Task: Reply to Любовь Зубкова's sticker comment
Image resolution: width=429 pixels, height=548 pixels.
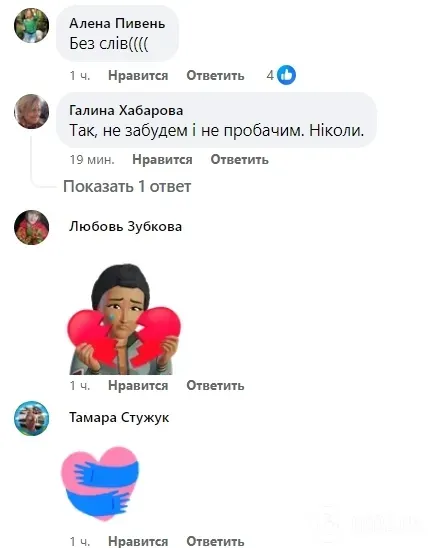Action: tap(215, 385)
